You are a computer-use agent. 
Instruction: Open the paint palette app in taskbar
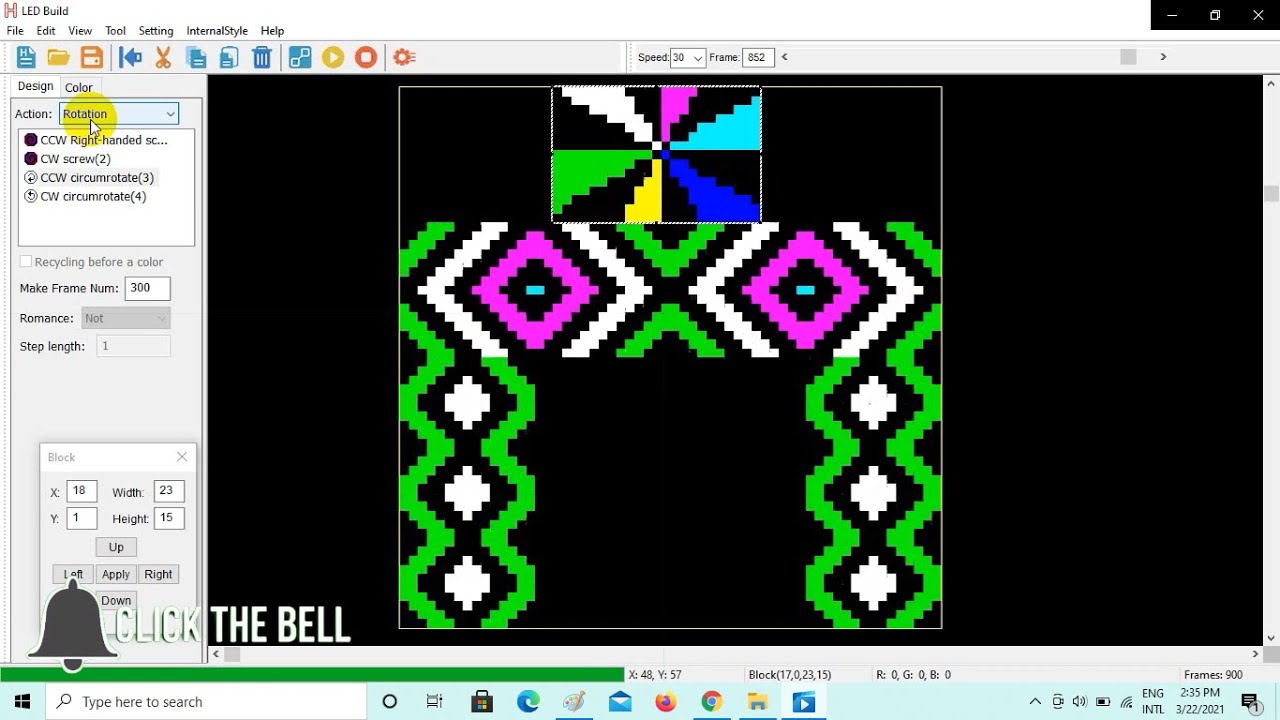point(574,702)
